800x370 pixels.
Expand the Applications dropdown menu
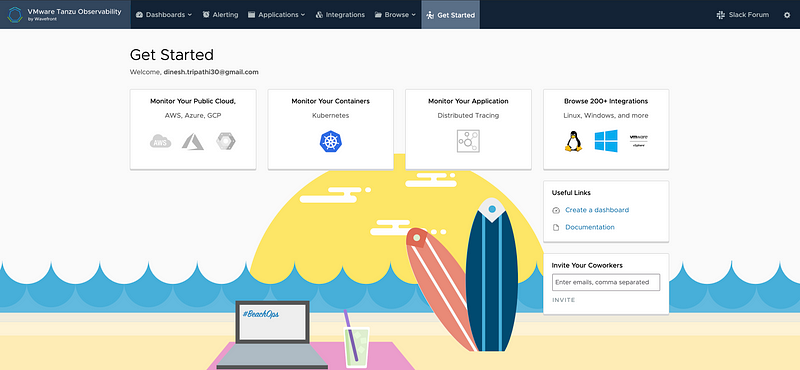(276, 15)
